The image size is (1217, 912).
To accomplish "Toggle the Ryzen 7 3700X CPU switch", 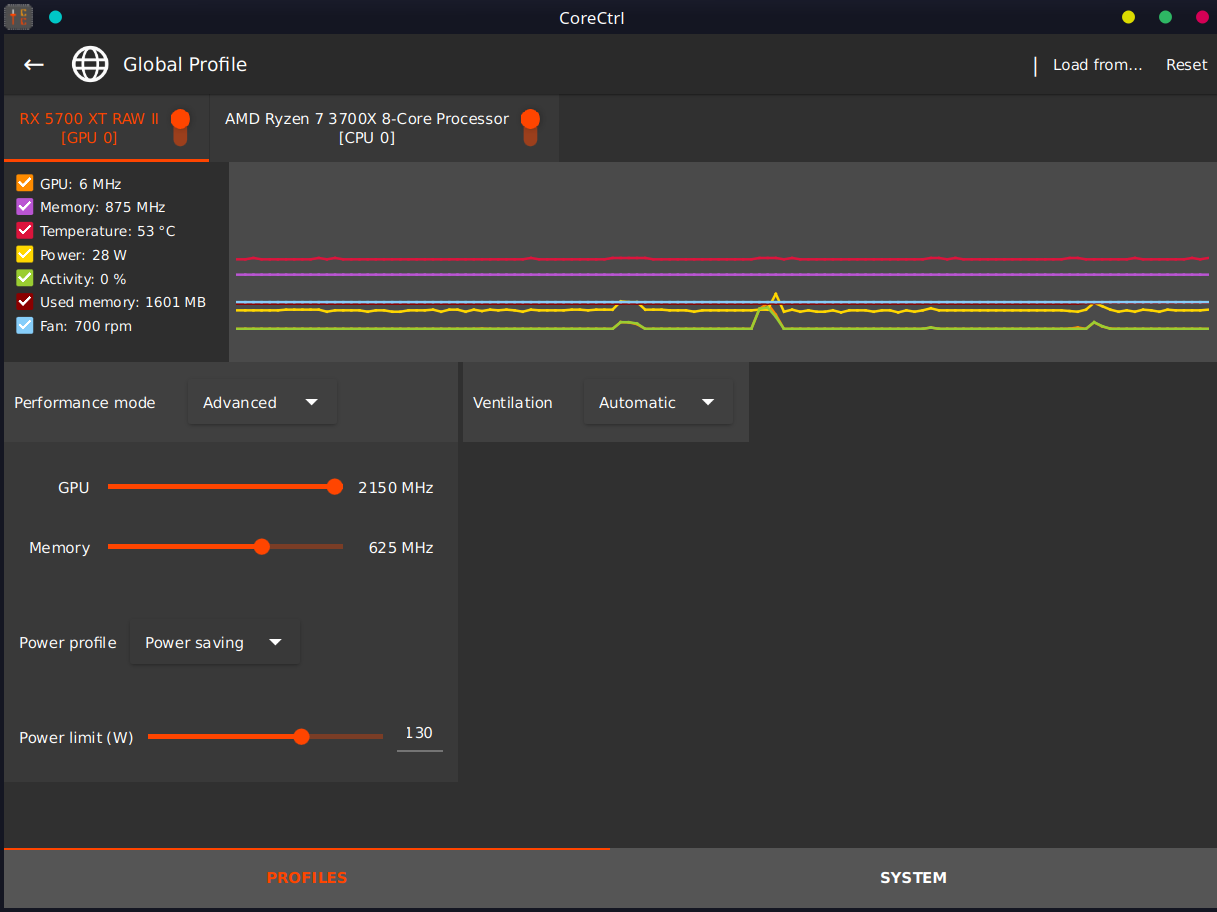I will click(530, 128).
